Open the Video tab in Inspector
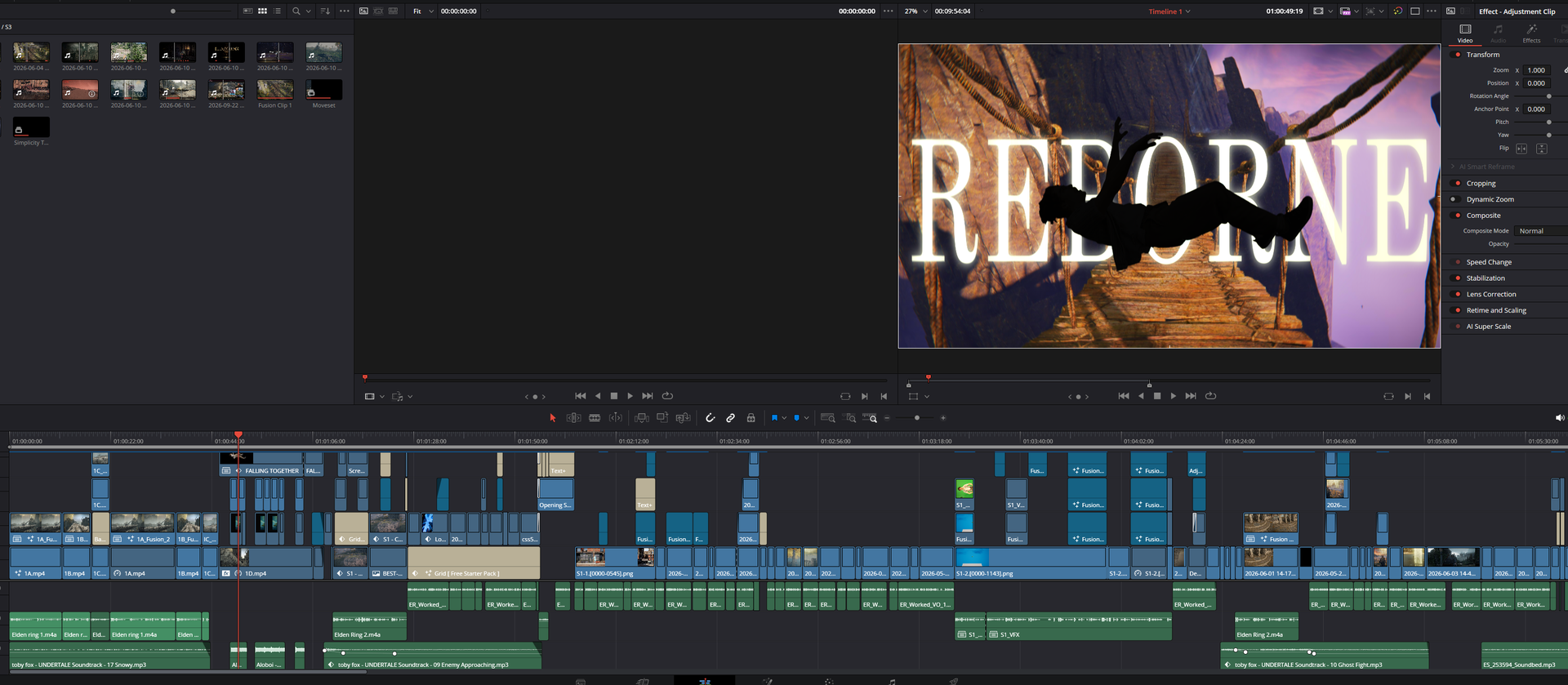 coord(1465,33)
